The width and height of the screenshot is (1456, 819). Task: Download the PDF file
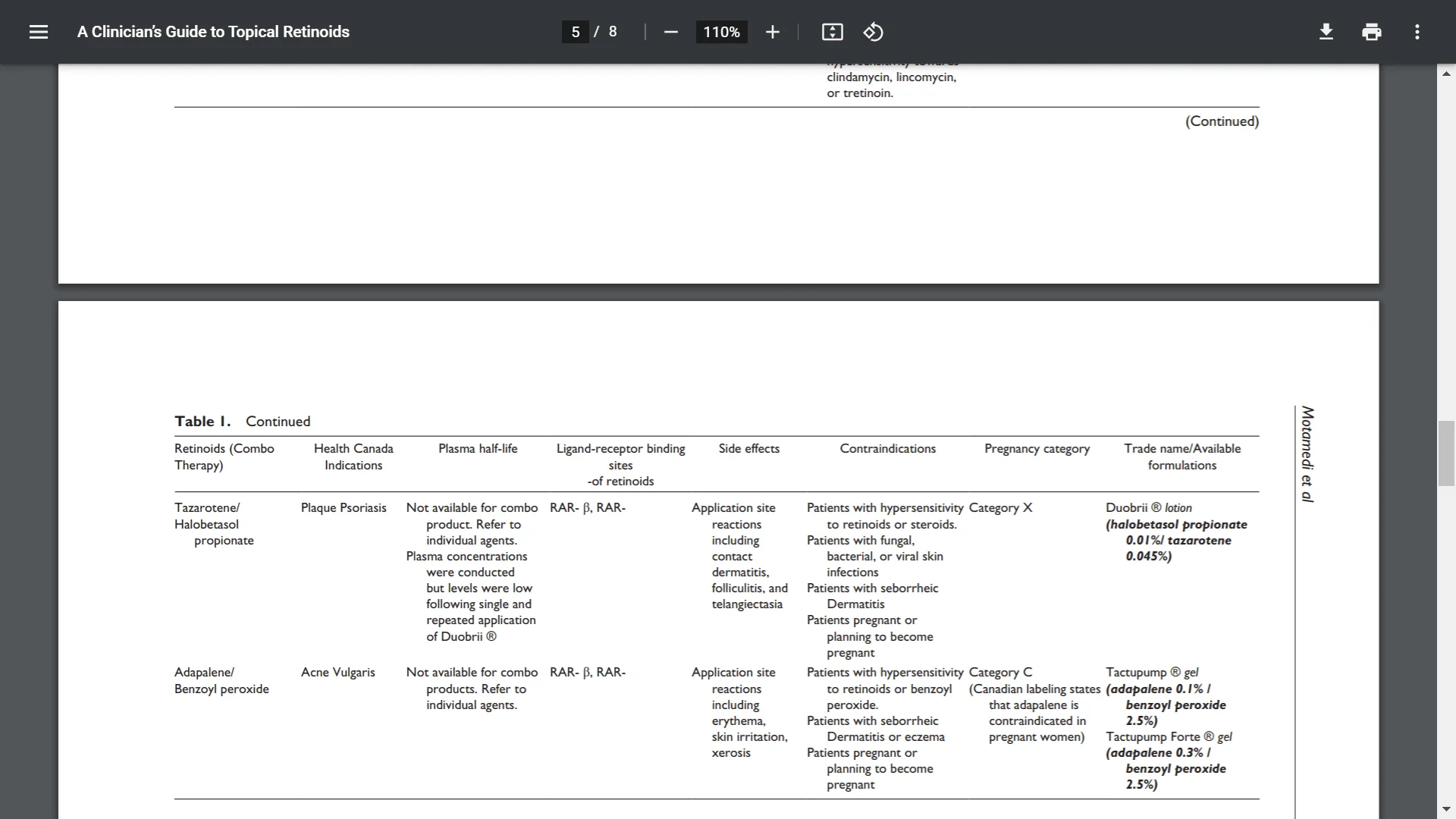1326,32
